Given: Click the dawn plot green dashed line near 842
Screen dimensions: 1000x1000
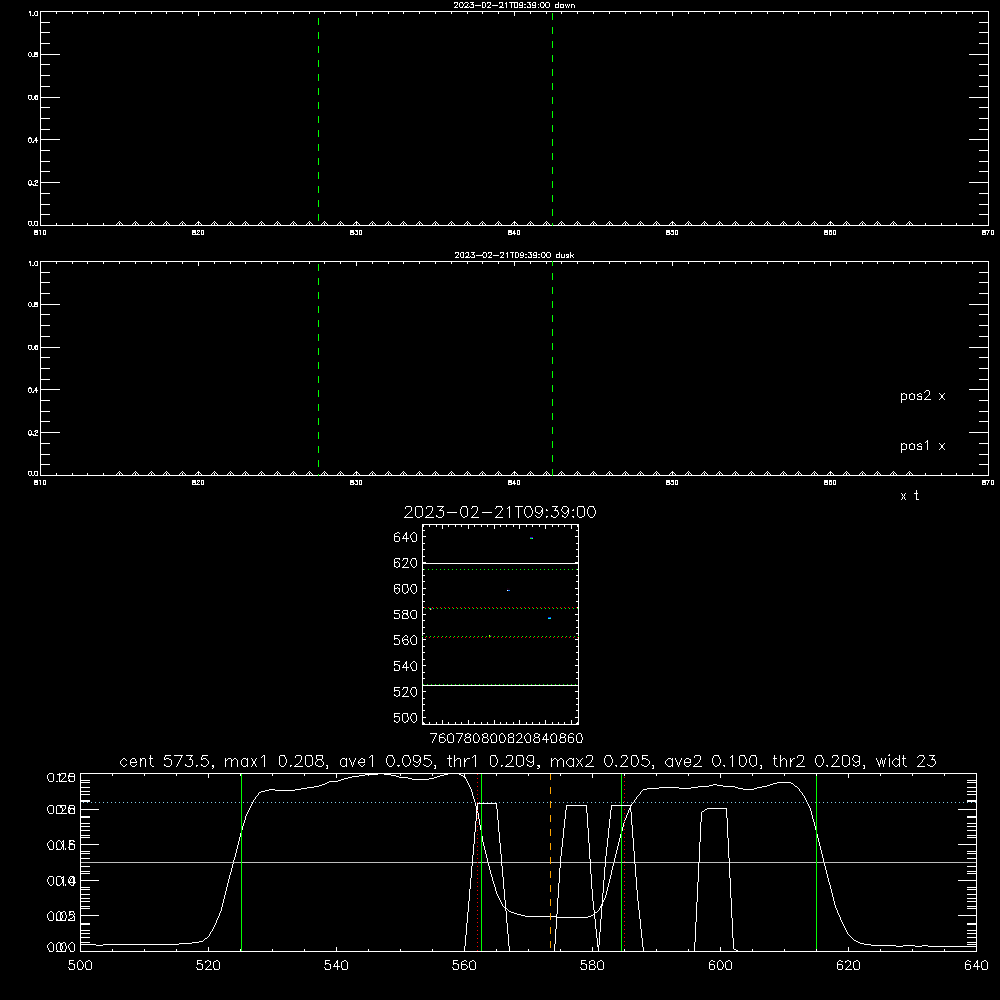Looking at the screenshot, I should [x=552, y=118].
